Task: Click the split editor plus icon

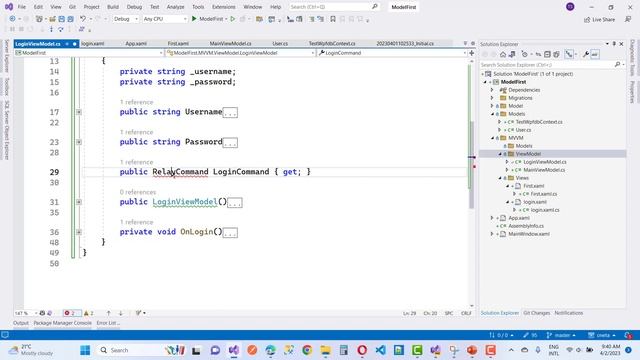Action: [x=472, y=53]
